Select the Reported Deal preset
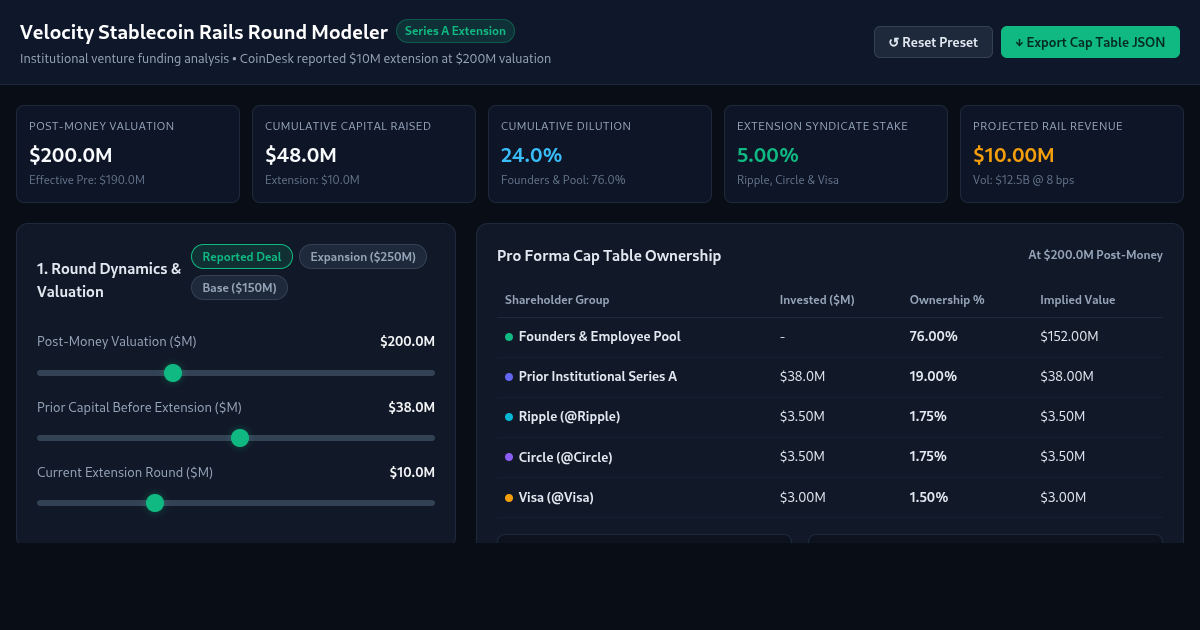The width and height of the screenshot is (1200, 630). point(242,257)
